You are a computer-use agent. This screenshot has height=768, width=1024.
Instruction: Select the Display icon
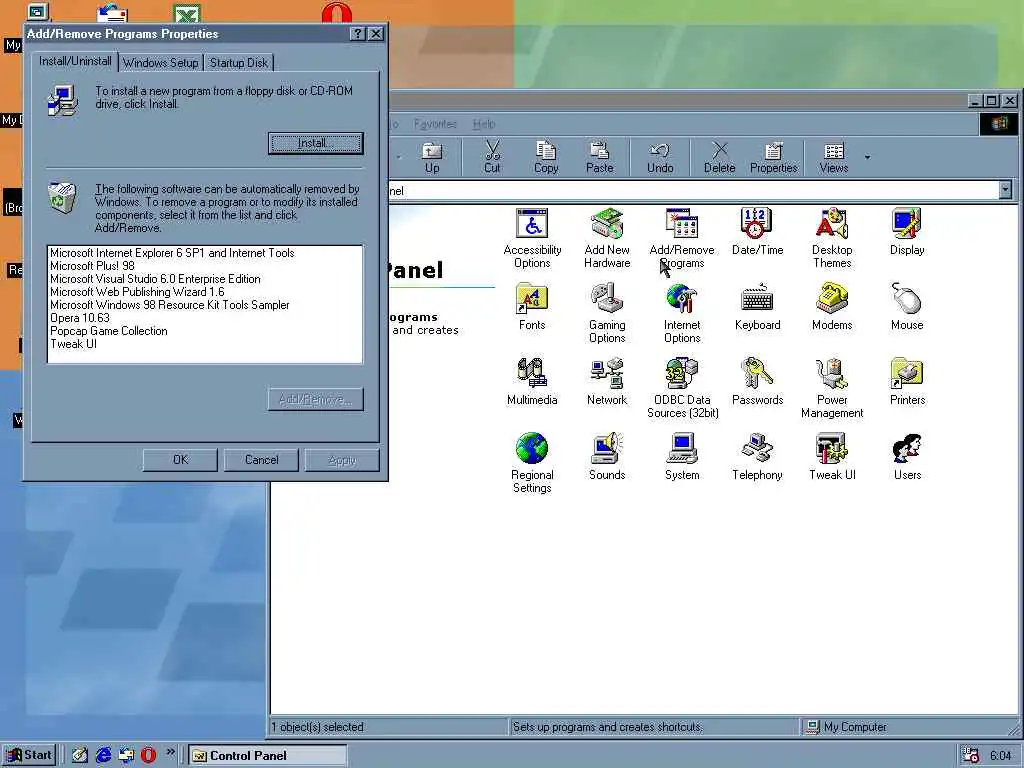click(907, 232)
